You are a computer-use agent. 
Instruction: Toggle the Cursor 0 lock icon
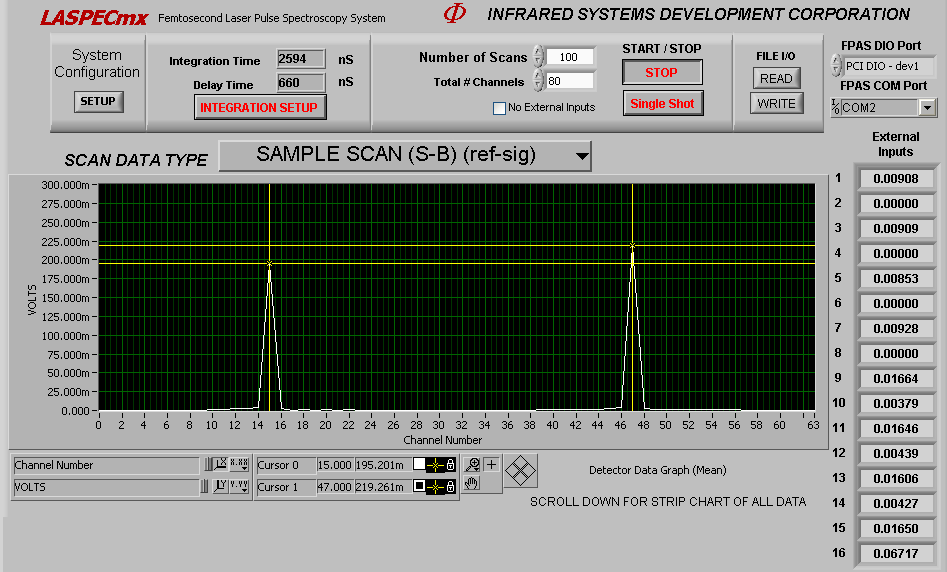451,465
